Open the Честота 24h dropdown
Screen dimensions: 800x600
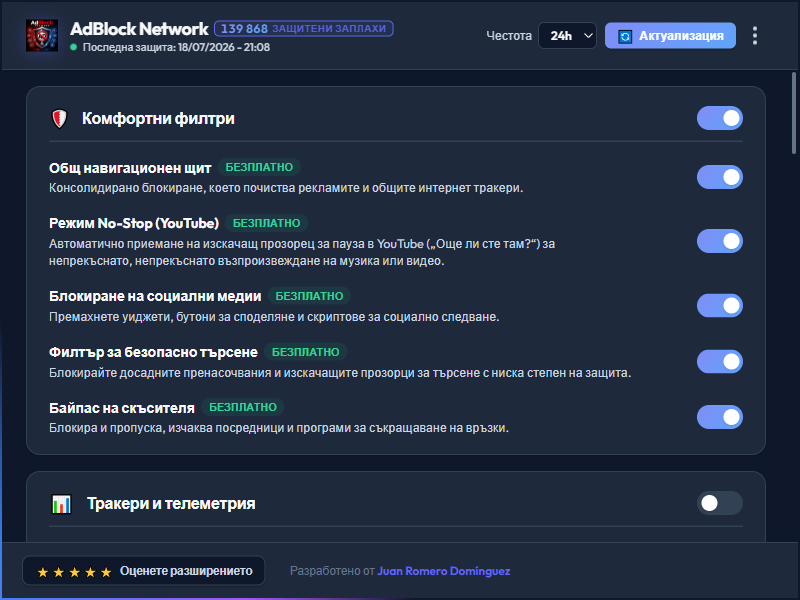pyautogui.click(x=567, y=36)
